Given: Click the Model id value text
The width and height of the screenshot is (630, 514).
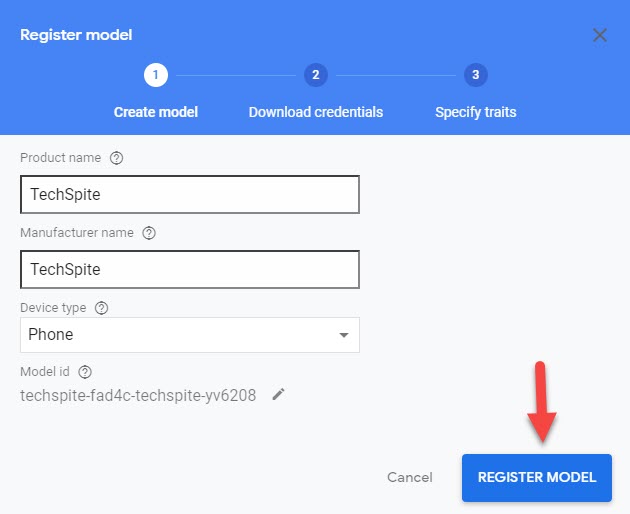Looking at the screenshot, I should (138, 395).
